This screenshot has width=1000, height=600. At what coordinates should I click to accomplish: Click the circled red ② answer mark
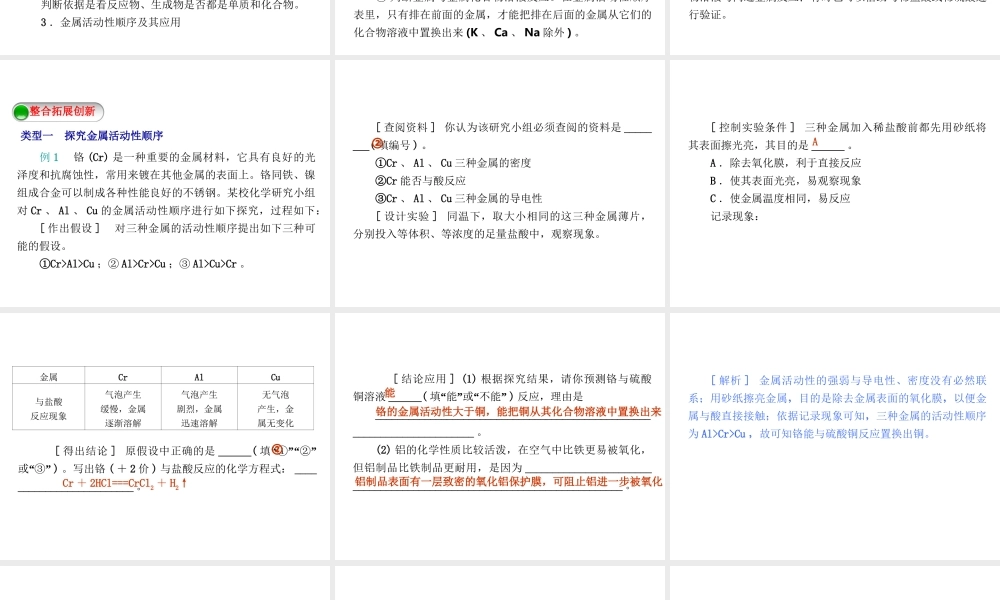(377, 144)
